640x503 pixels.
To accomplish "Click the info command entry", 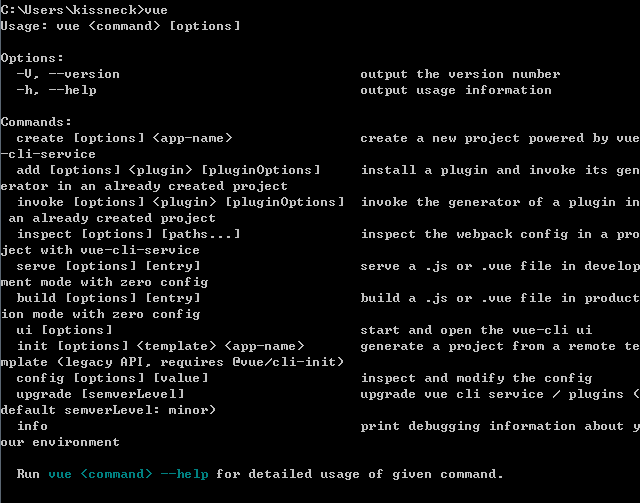I will click(x=32, y=426).
